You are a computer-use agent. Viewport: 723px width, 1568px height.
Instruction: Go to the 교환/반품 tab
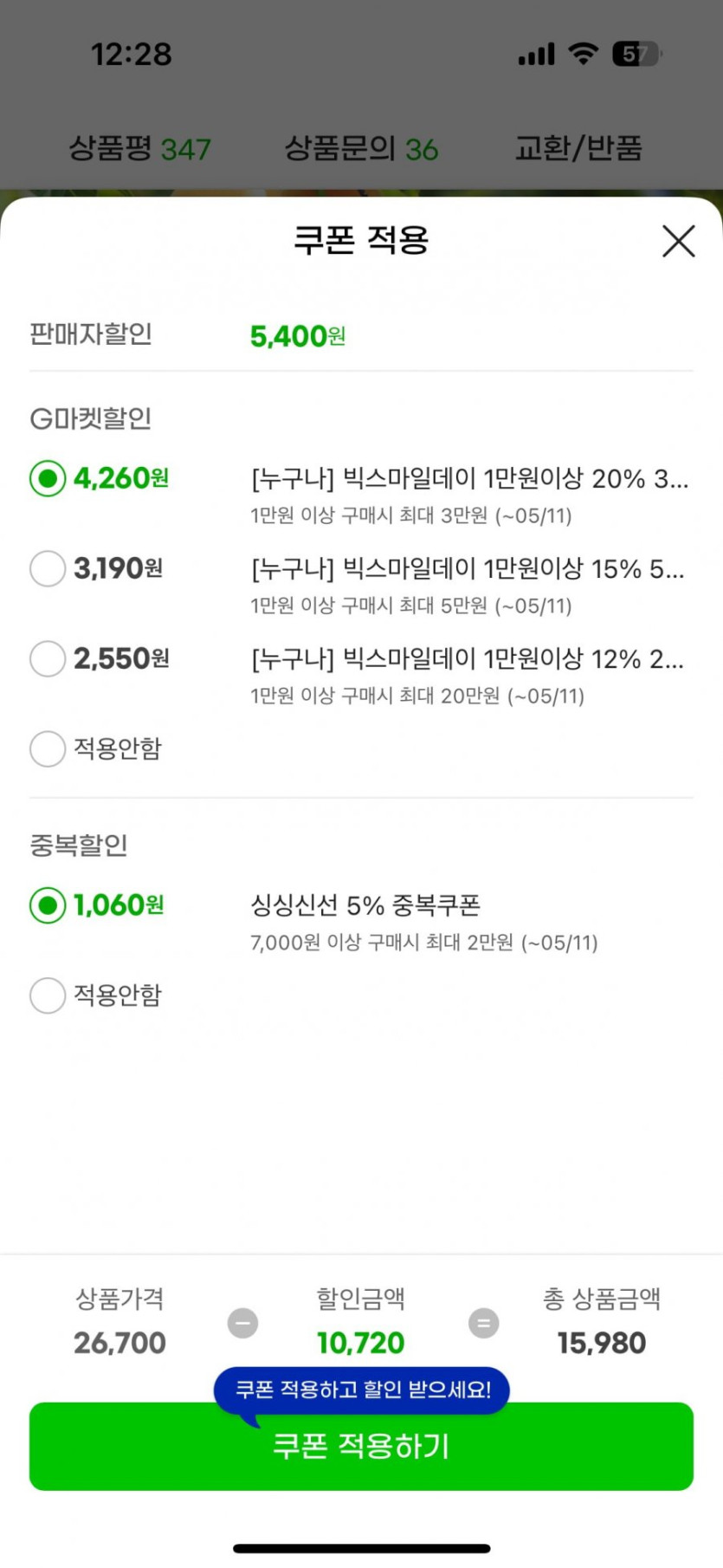click(x=578, y=148)
